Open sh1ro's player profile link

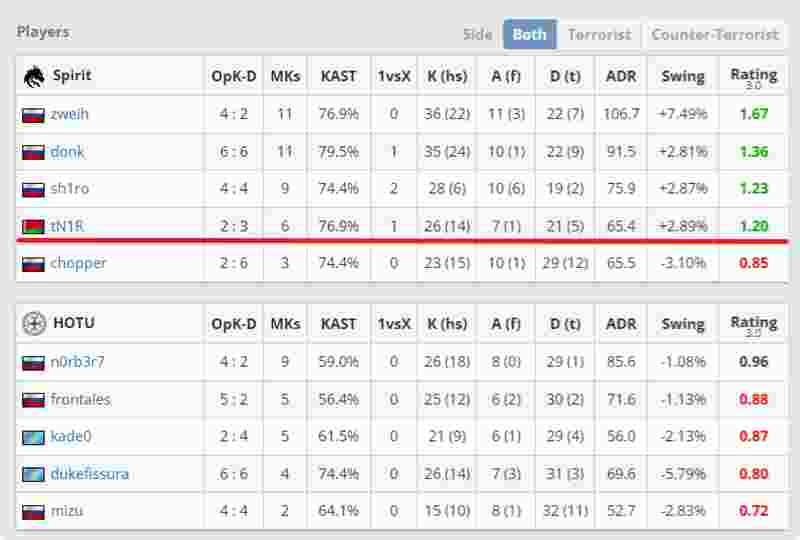70,189
